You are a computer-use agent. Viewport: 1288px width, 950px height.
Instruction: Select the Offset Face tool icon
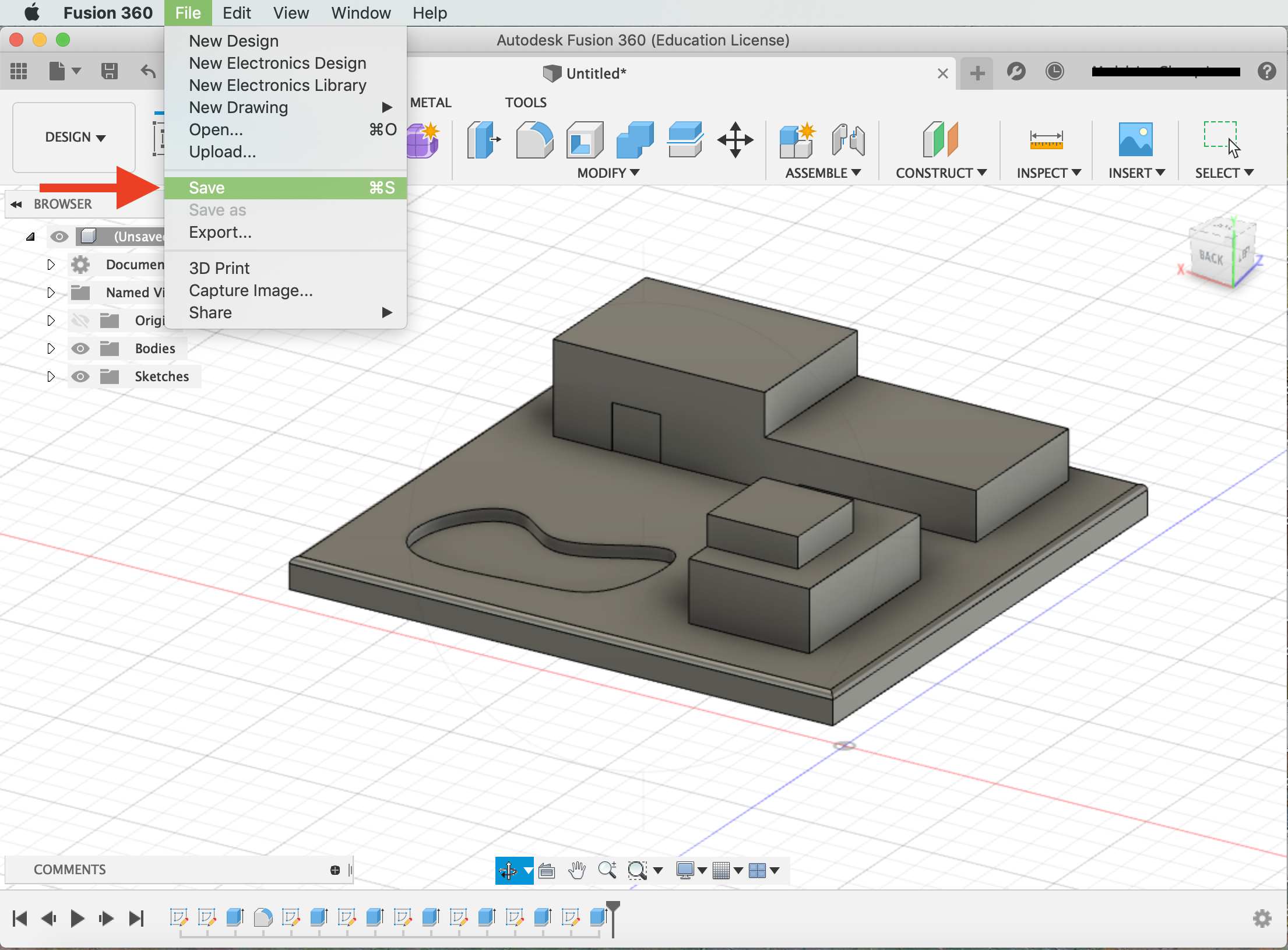[685, 140]
